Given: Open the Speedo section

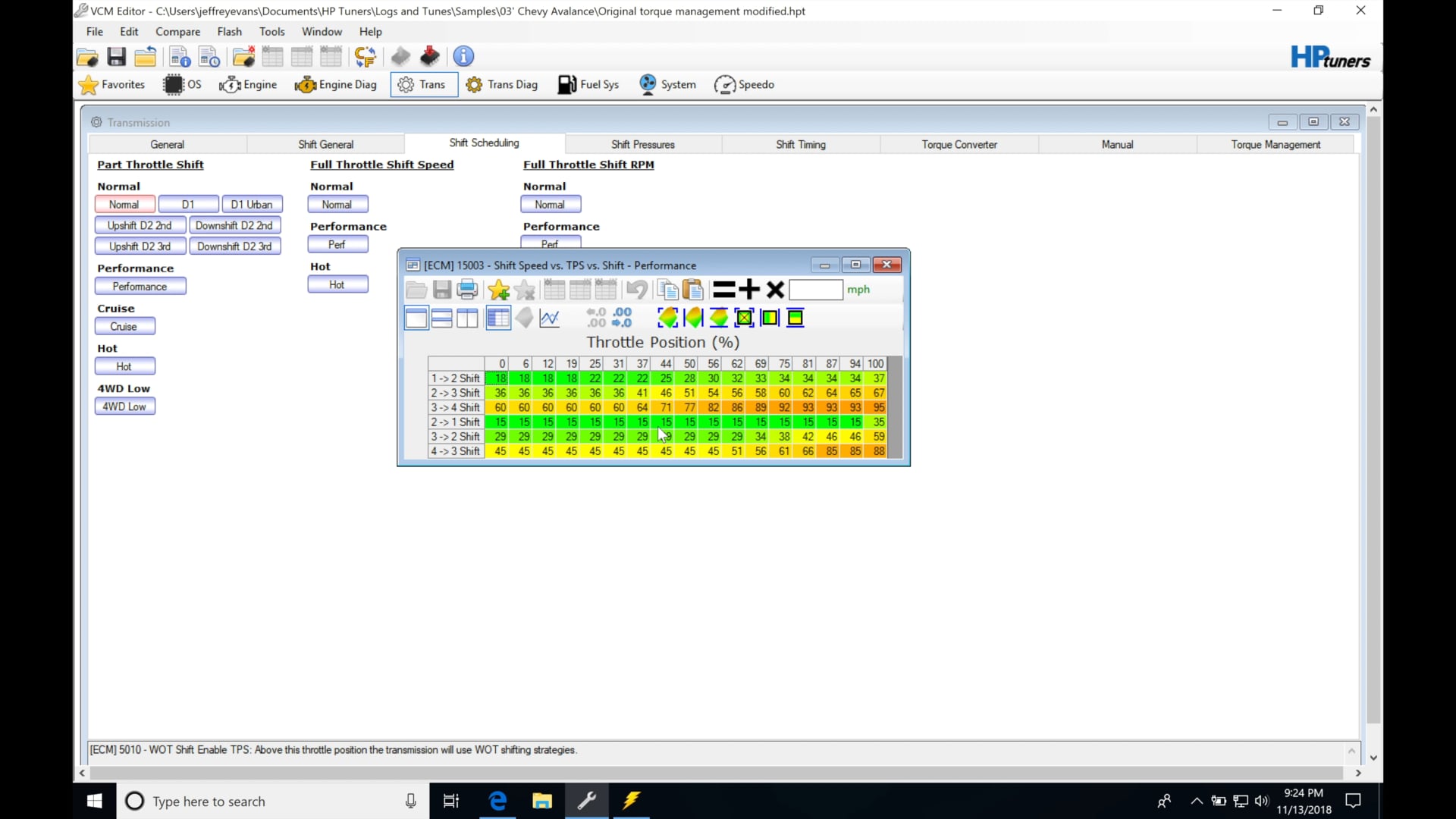Looking at the screenshot, I should point(744,84).
